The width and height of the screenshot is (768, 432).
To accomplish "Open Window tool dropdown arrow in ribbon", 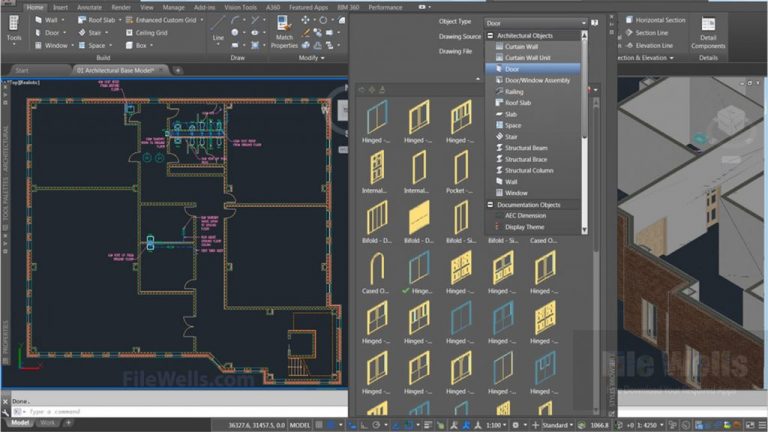I will (72, 46).
